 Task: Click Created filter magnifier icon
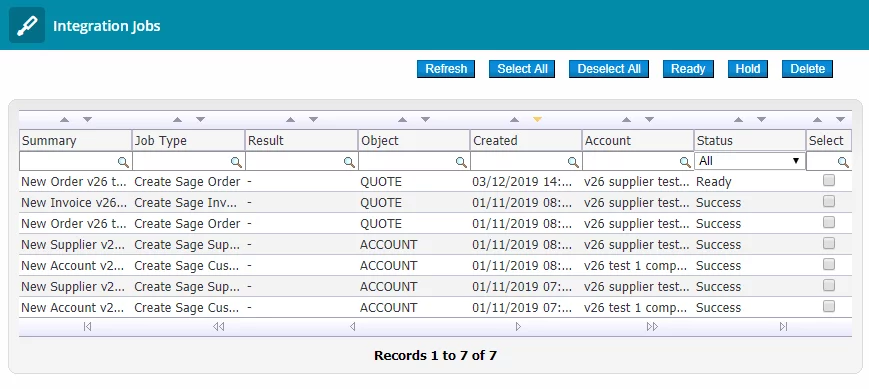(574, 162)
